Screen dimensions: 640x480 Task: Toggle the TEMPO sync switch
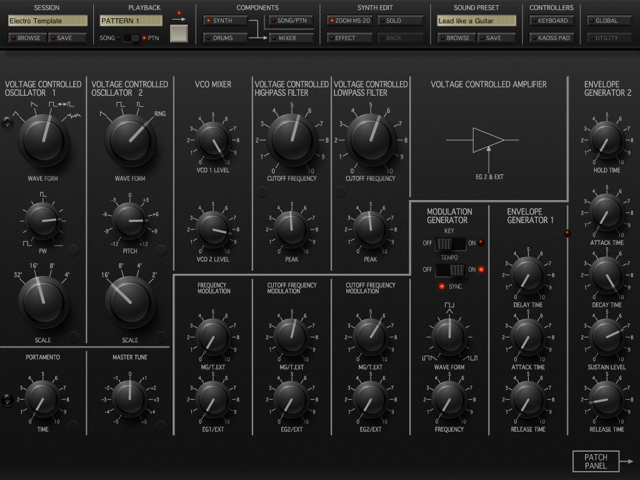coord(449,268)
